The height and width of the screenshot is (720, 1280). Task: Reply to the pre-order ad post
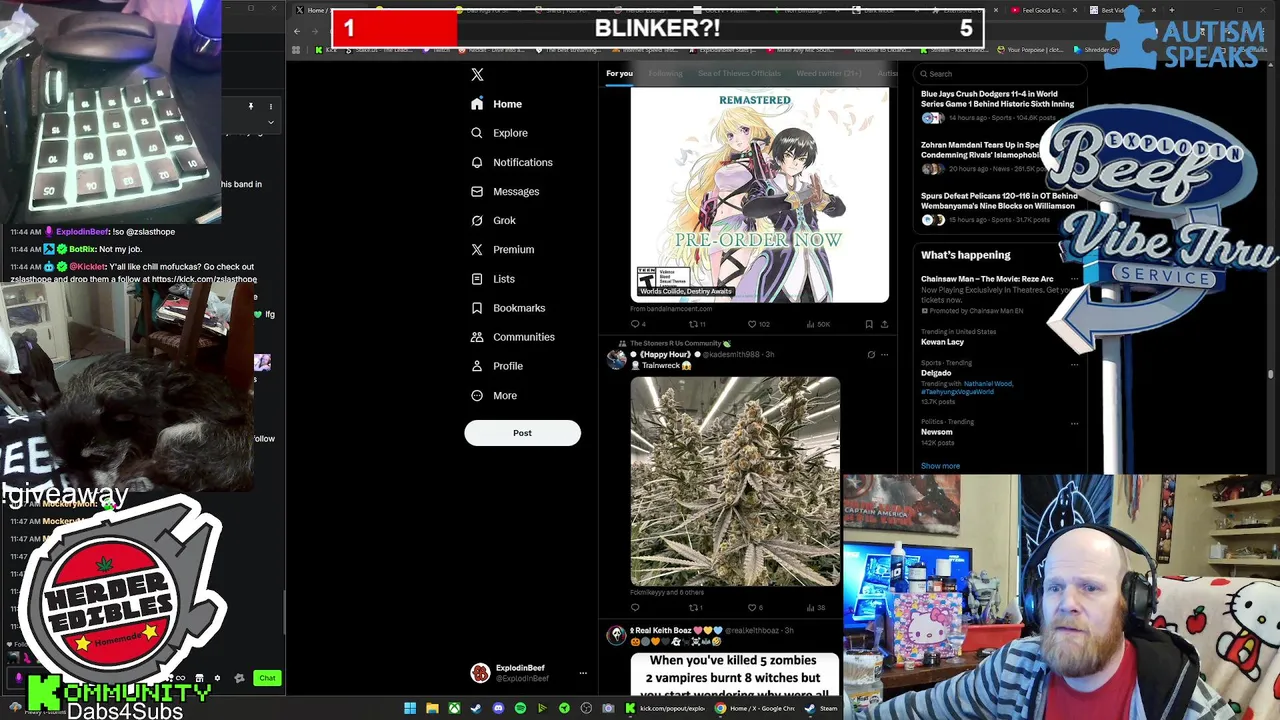[637, 324]
